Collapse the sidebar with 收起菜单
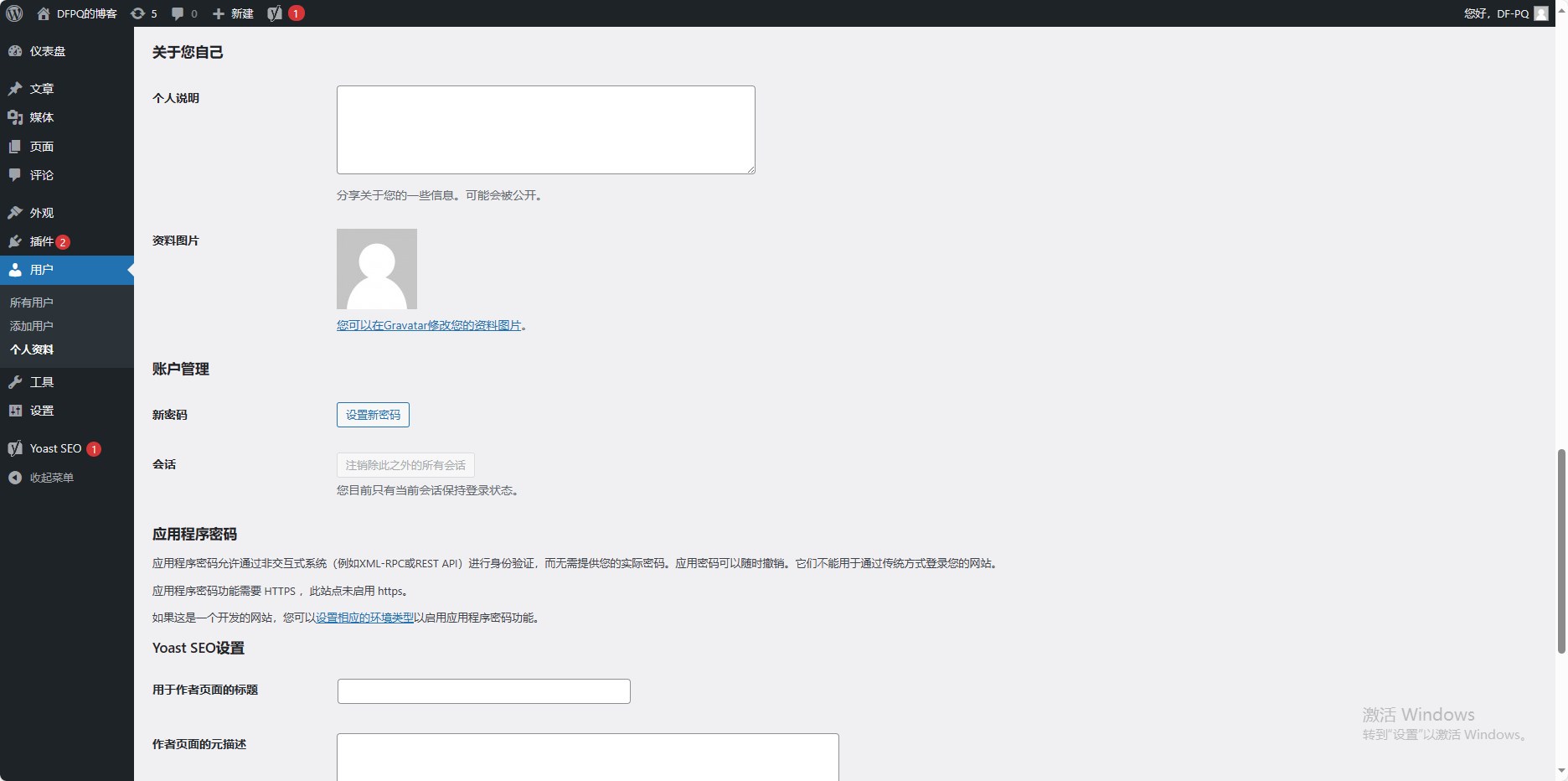The image size is (1568, 781). pyautogui.click(x=51, y=478)
